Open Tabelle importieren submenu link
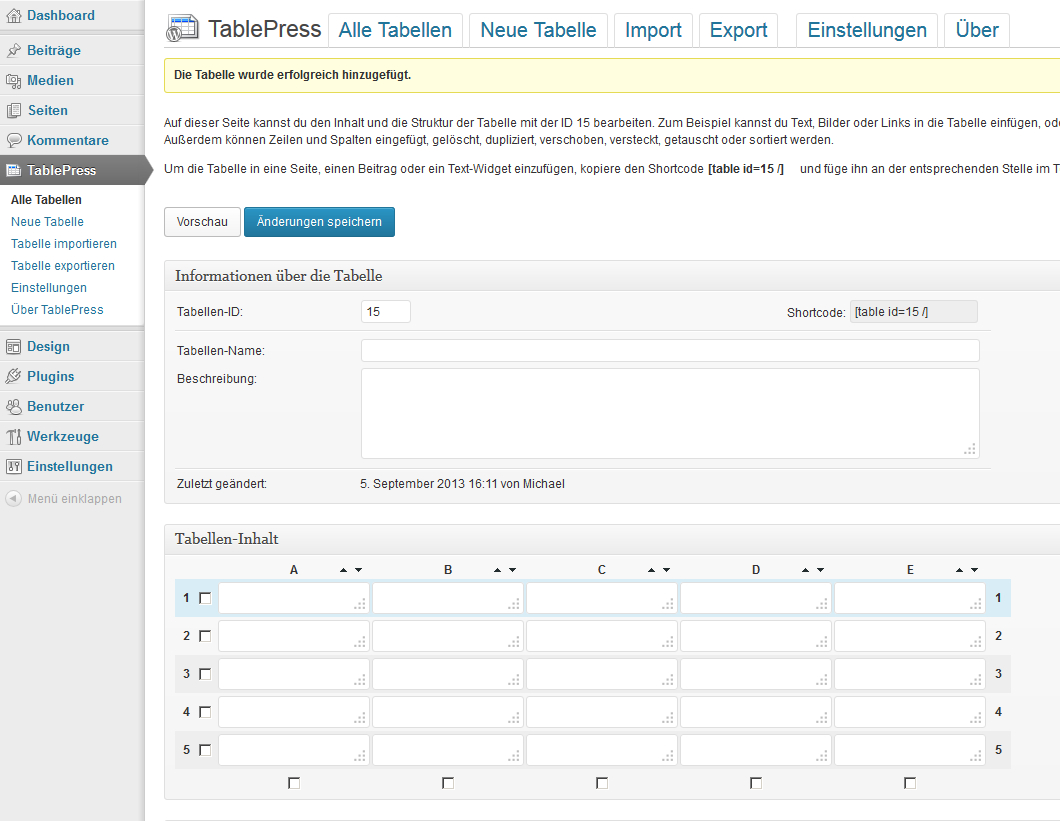1060x821 pixels. coord(64,243)
